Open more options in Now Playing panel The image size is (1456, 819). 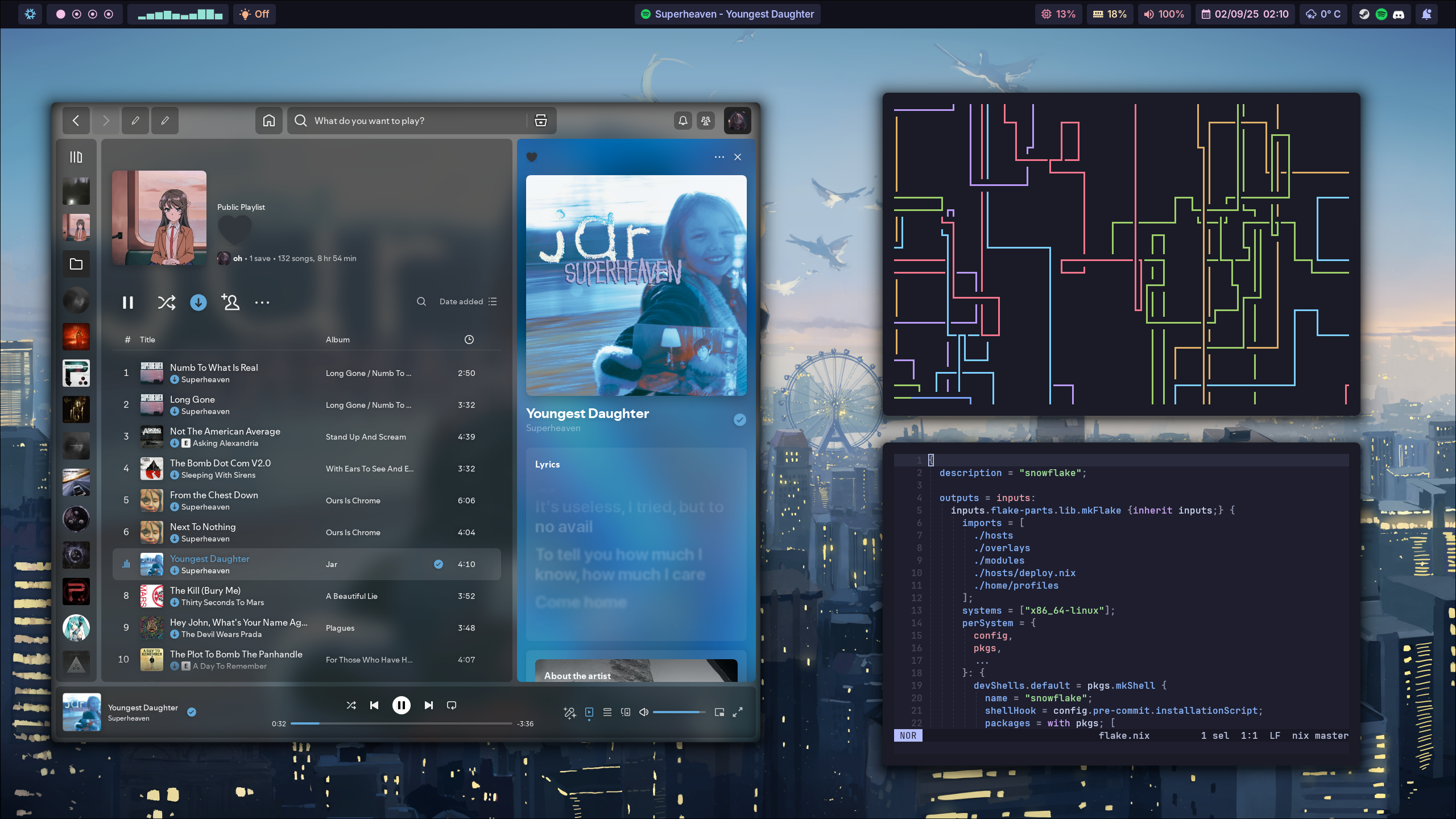(x=719, y=157)
